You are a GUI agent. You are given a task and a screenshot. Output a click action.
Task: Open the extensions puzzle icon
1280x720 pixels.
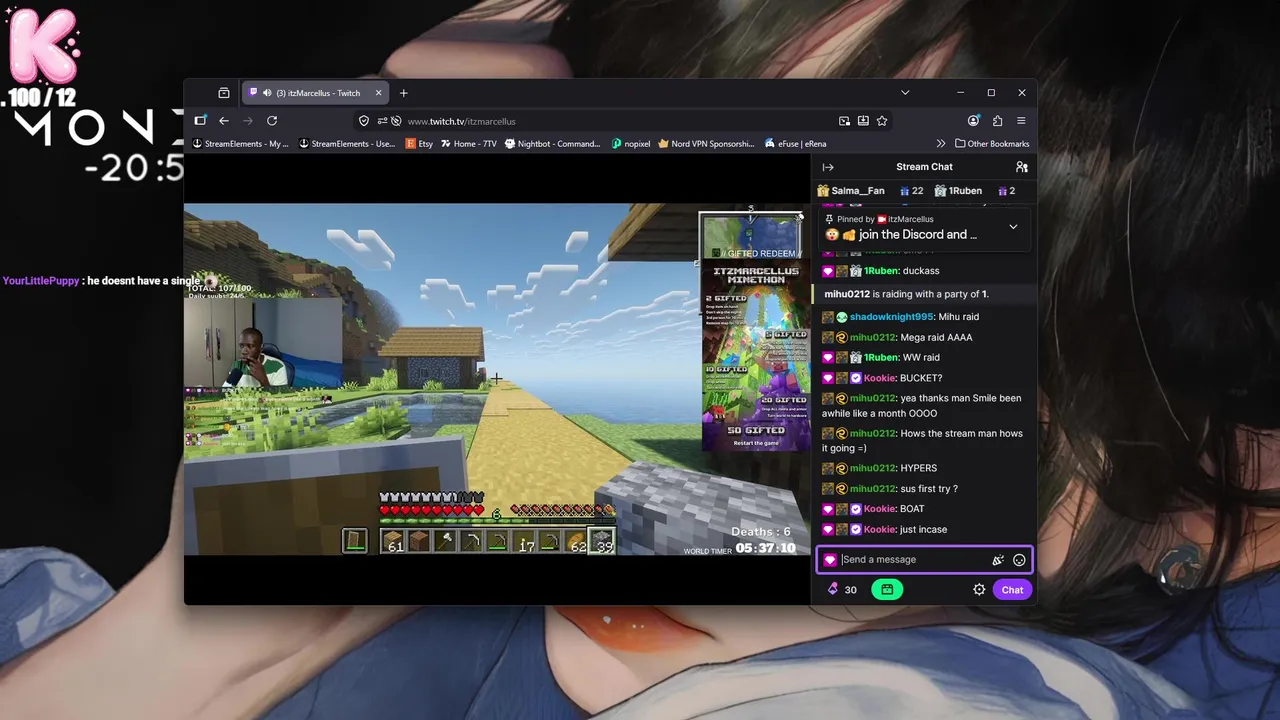997,121
